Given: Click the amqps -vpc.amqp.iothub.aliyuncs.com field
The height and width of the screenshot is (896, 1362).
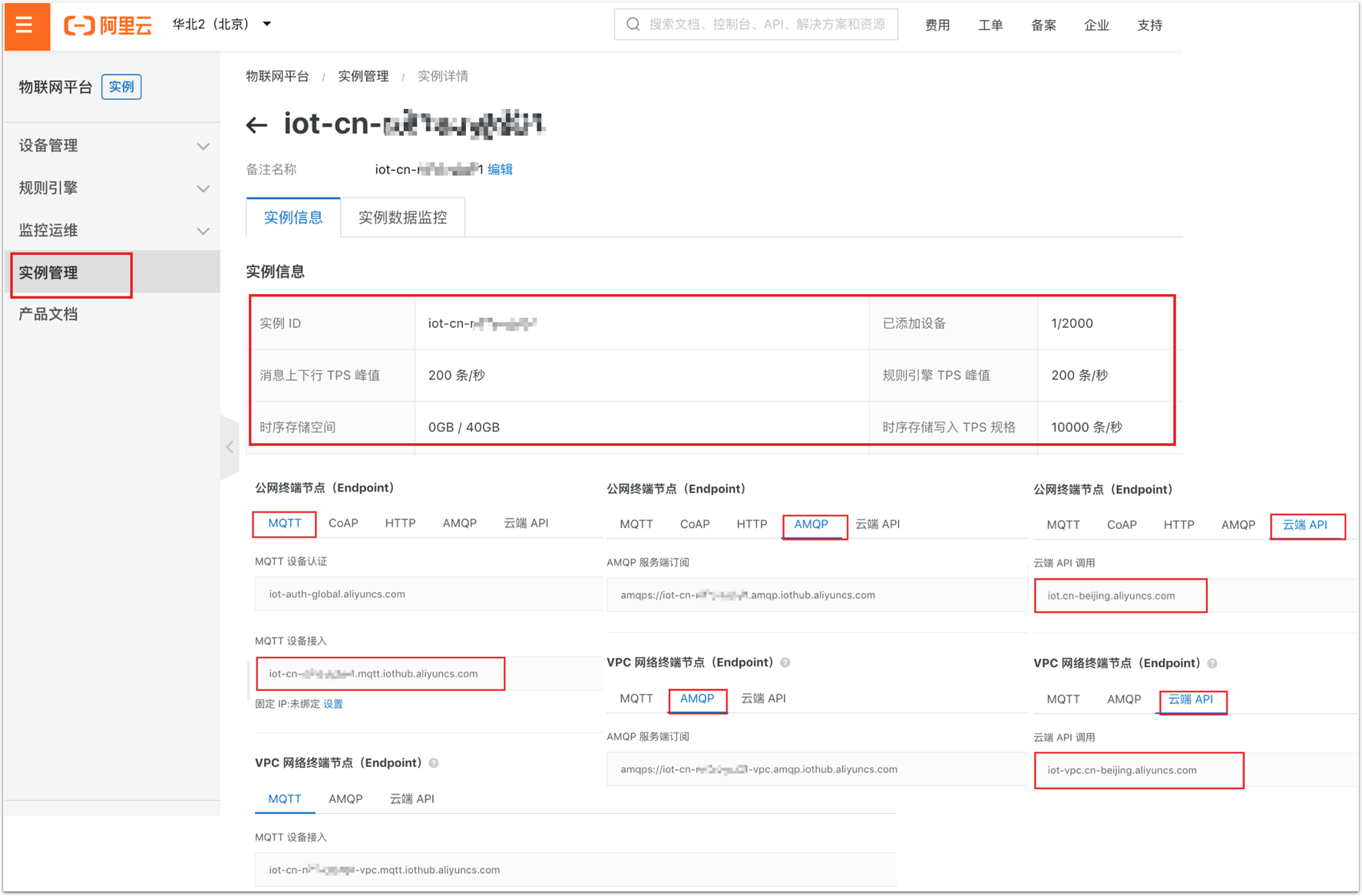Looking at the screenshot, I should point(816,769).
